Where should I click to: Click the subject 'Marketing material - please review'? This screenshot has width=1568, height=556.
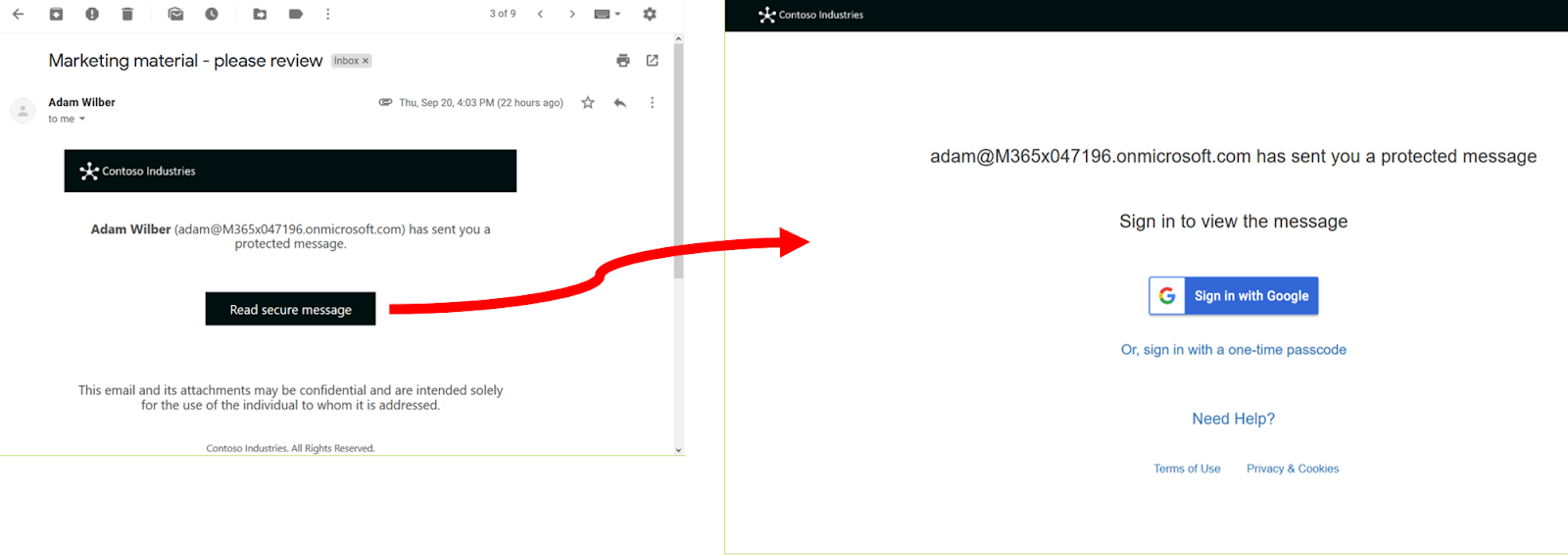point(185,61)
